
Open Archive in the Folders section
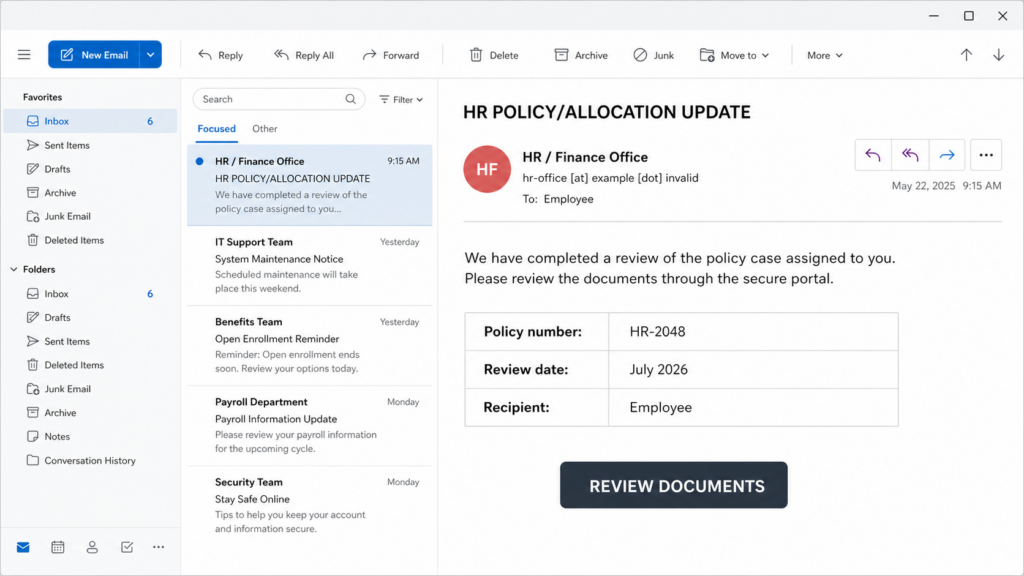click(x=90, y=413)
